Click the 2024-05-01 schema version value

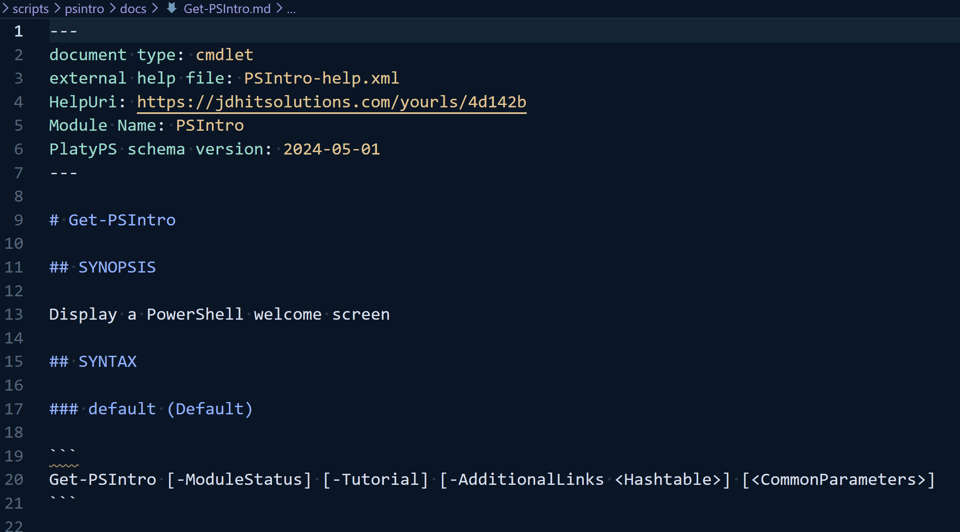pos(331,149)
